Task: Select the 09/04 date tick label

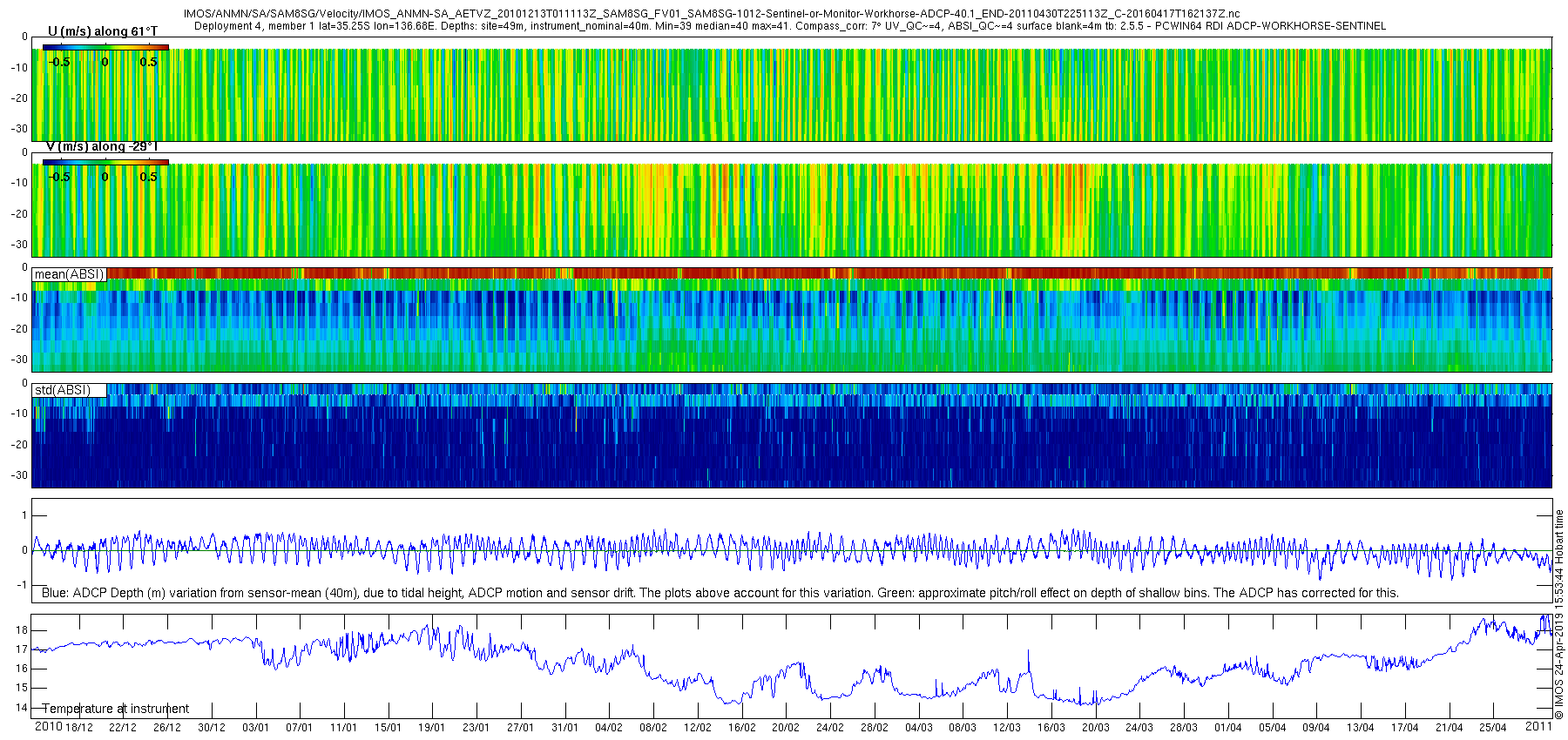Action: 1316,728
